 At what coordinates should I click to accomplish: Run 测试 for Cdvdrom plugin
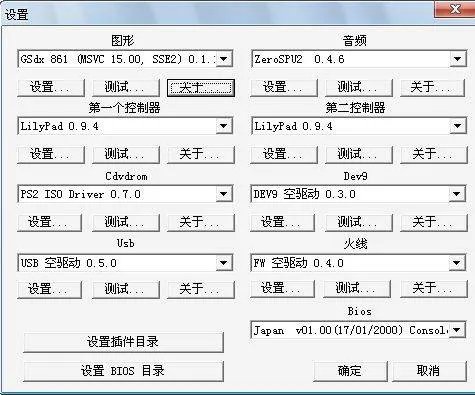pyautogui.click(x=126, y=222)
